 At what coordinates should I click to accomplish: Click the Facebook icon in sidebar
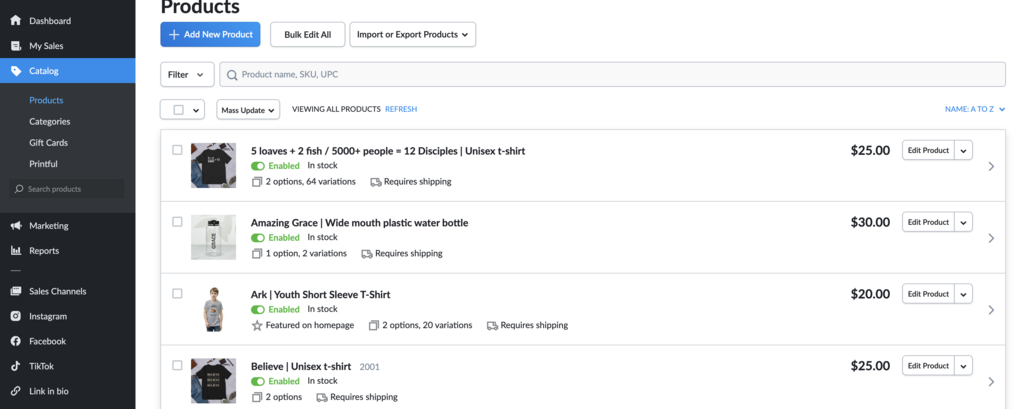(x=15, y=341)
